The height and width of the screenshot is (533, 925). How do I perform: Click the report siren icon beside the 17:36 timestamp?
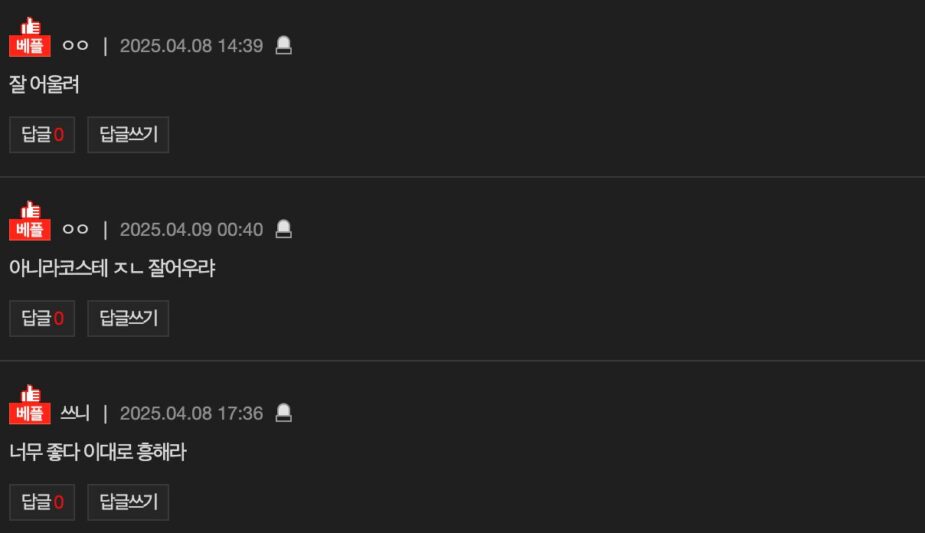coord(283,413)
